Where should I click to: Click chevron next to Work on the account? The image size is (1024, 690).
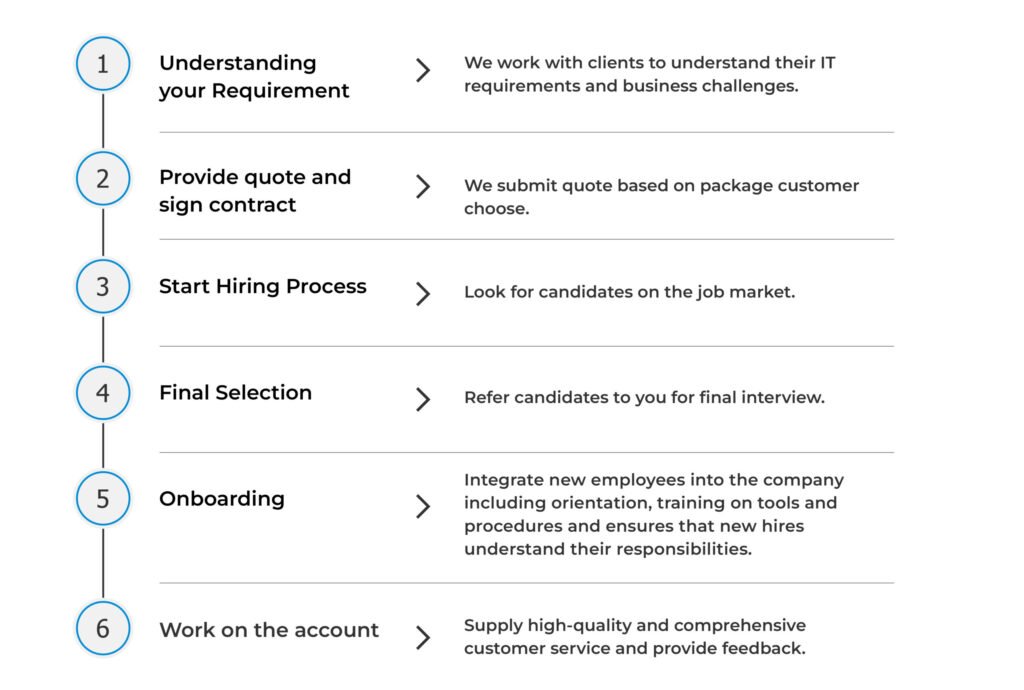pyautogui.click(x=424, y=638)
